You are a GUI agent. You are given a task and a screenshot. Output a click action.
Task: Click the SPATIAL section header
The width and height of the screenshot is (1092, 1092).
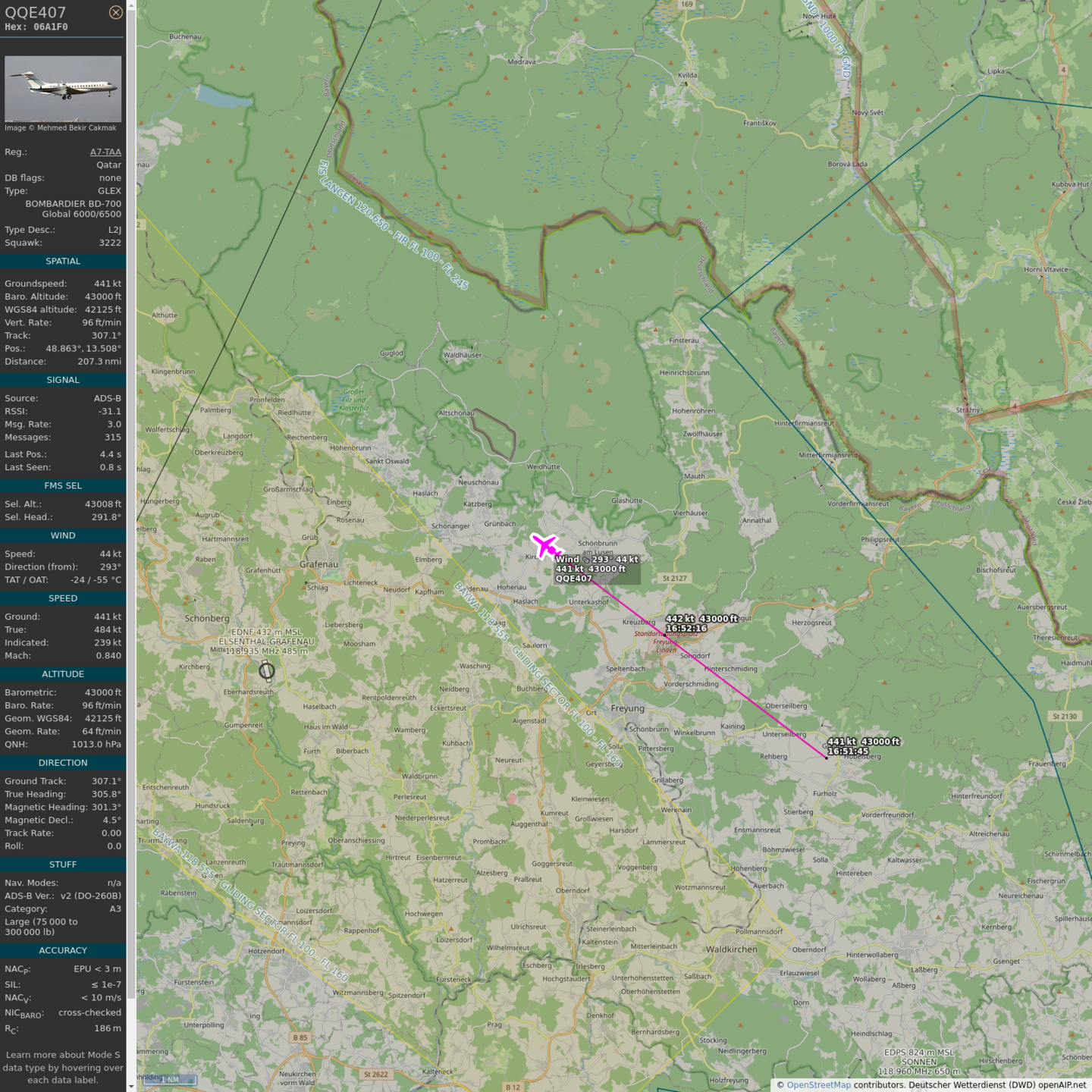(63, 261)
